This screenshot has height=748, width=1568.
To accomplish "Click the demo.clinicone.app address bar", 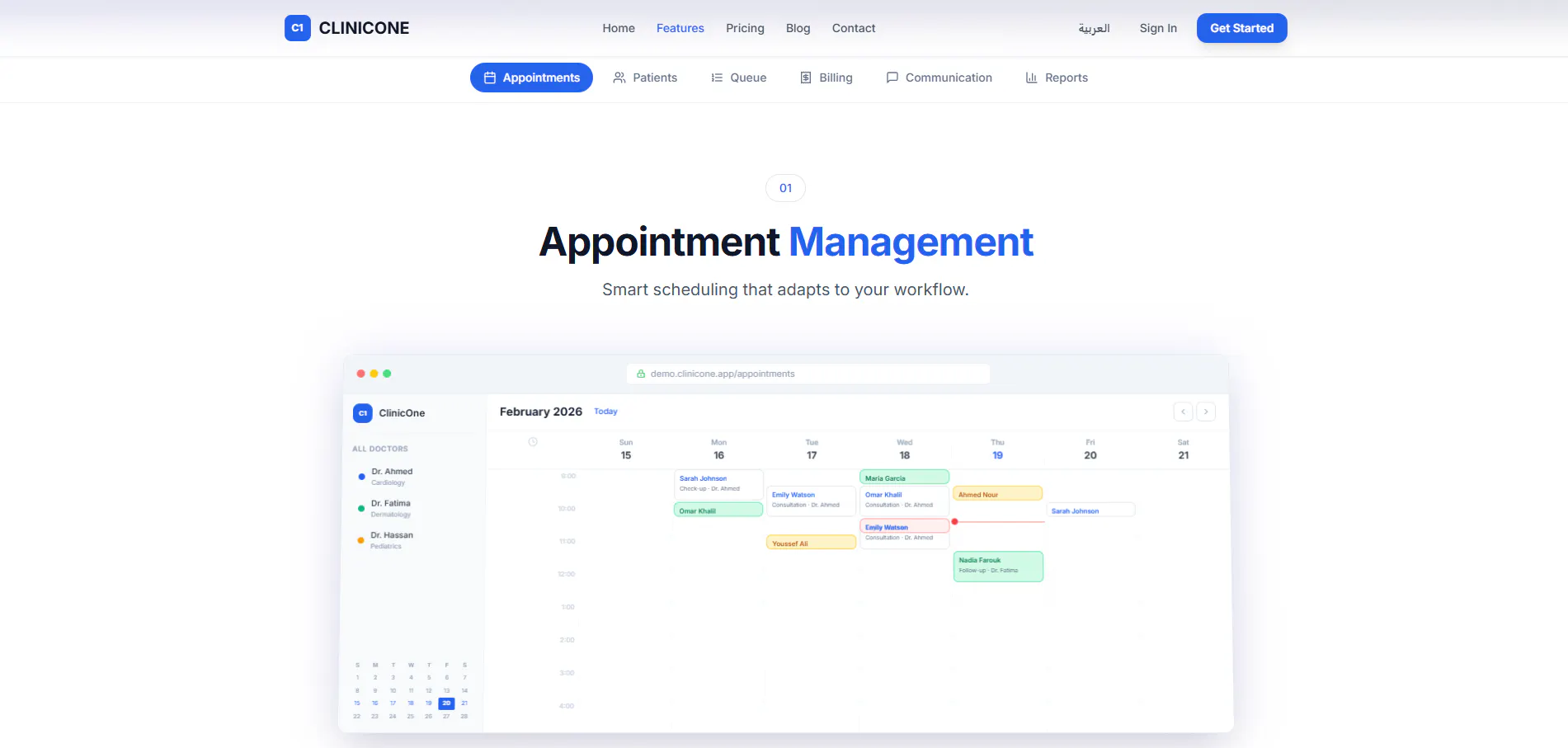I will tap(808, 374).
